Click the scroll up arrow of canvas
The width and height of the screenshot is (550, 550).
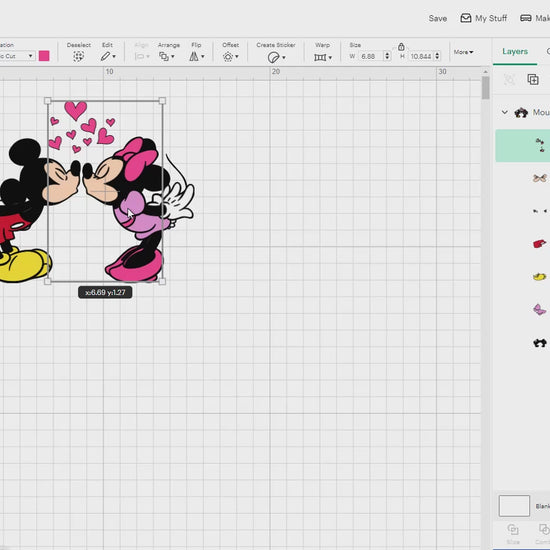485,72
